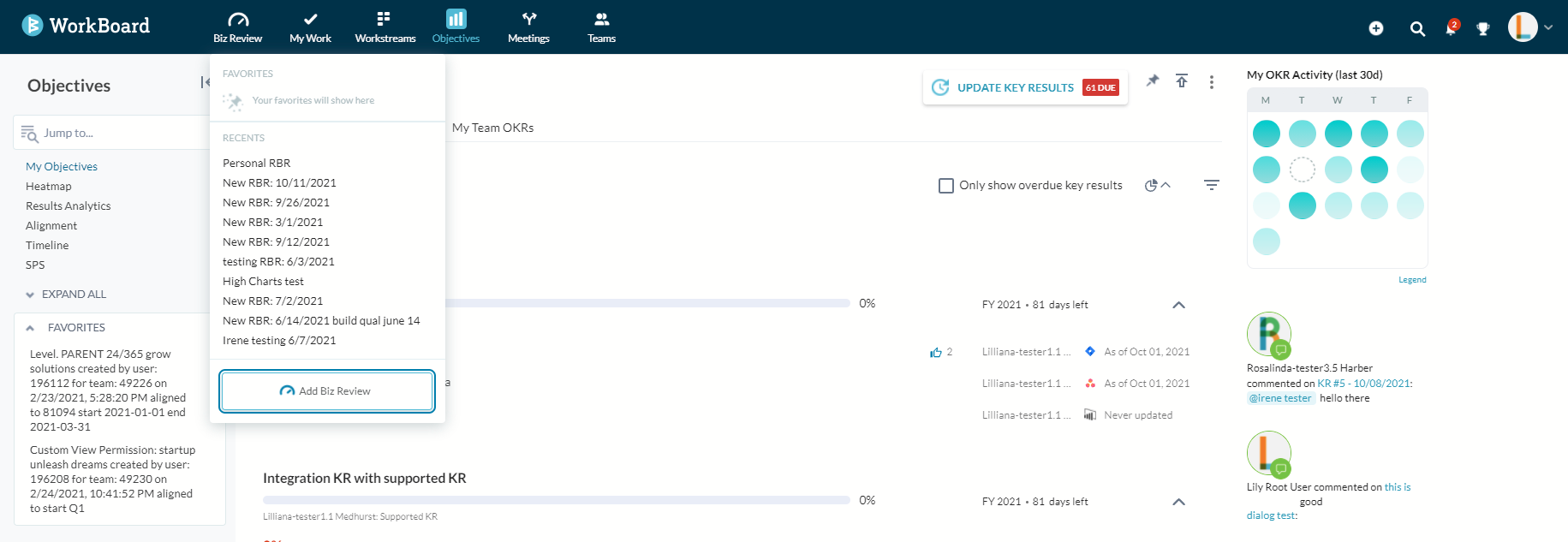Collapse the Integration KR objective chevron

click(1178, 502)
